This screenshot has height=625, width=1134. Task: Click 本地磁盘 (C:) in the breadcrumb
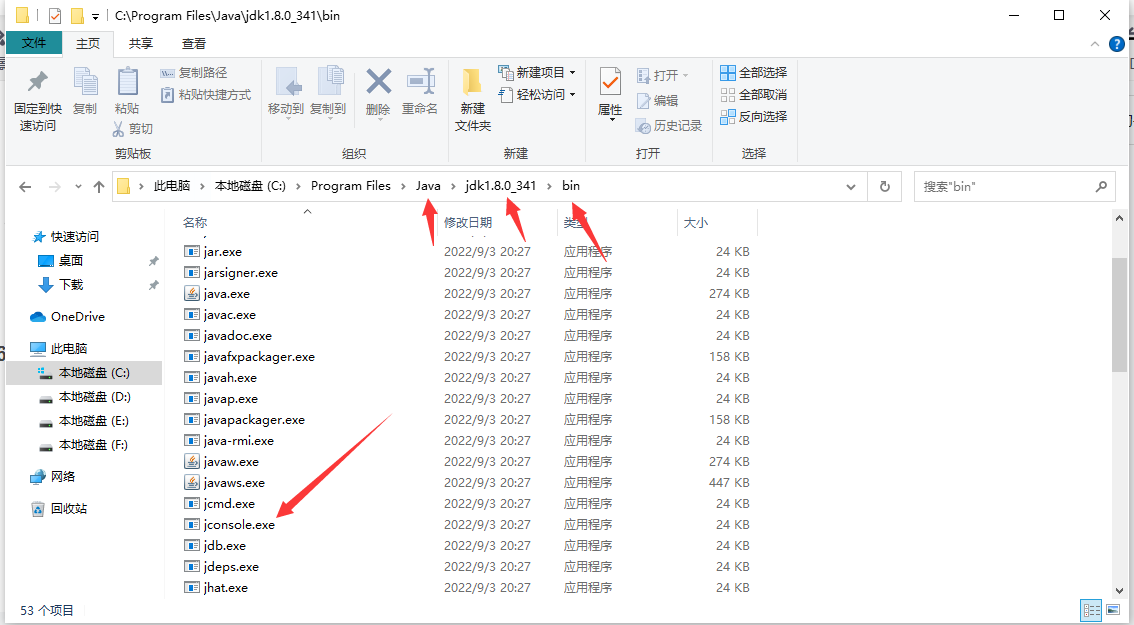coord(250,186)
